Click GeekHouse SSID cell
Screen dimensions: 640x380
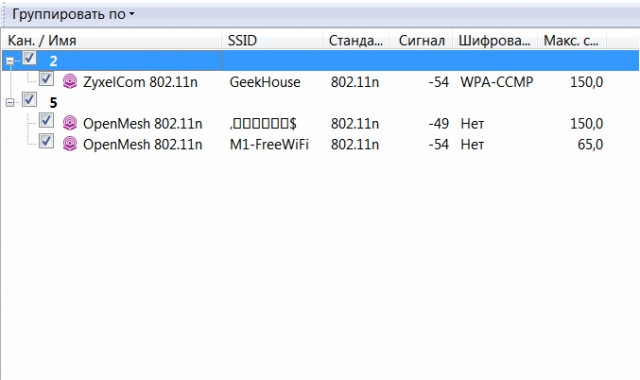(x=265, y=82)
